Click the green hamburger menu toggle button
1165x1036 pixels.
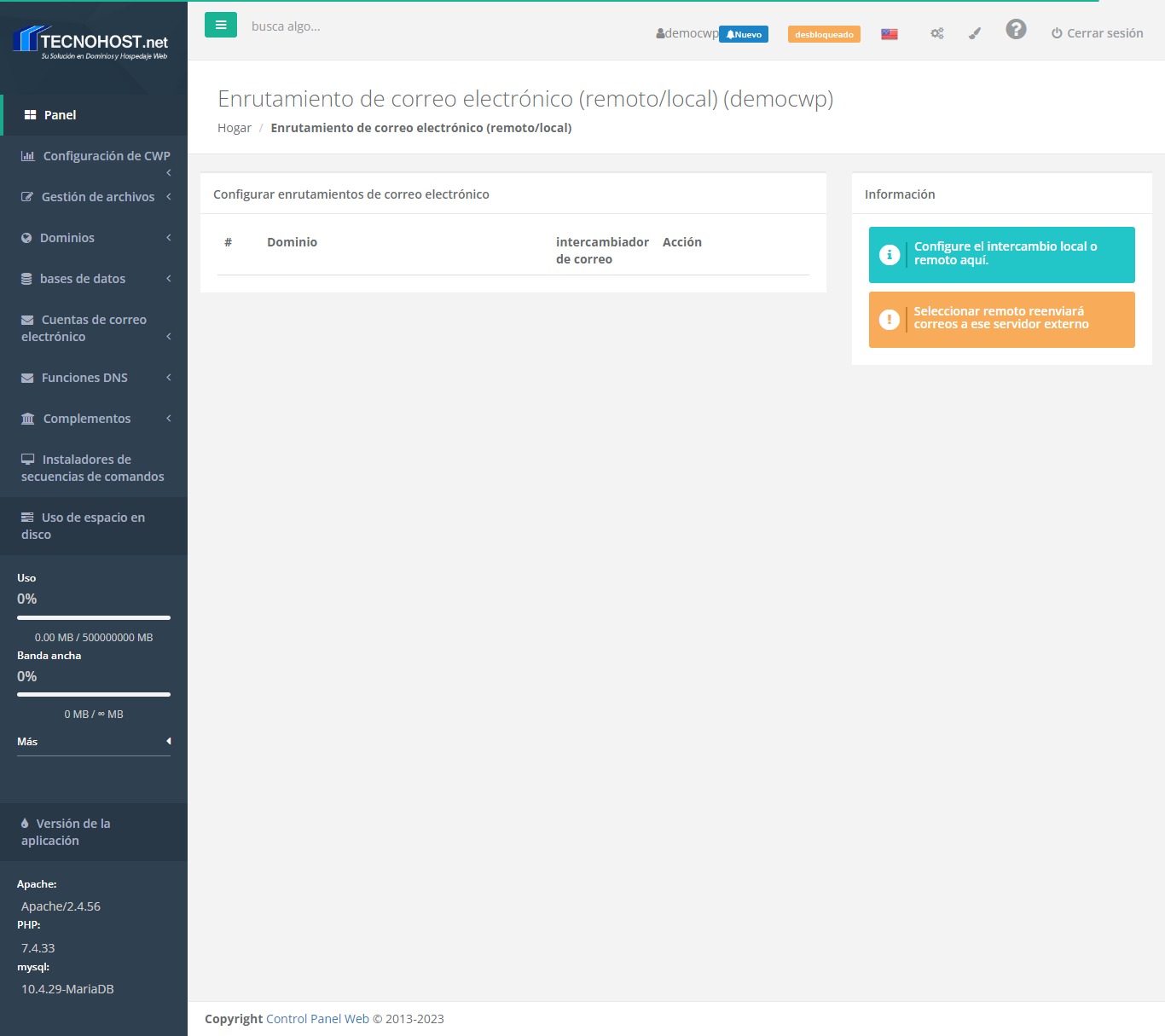click(220, 26)
